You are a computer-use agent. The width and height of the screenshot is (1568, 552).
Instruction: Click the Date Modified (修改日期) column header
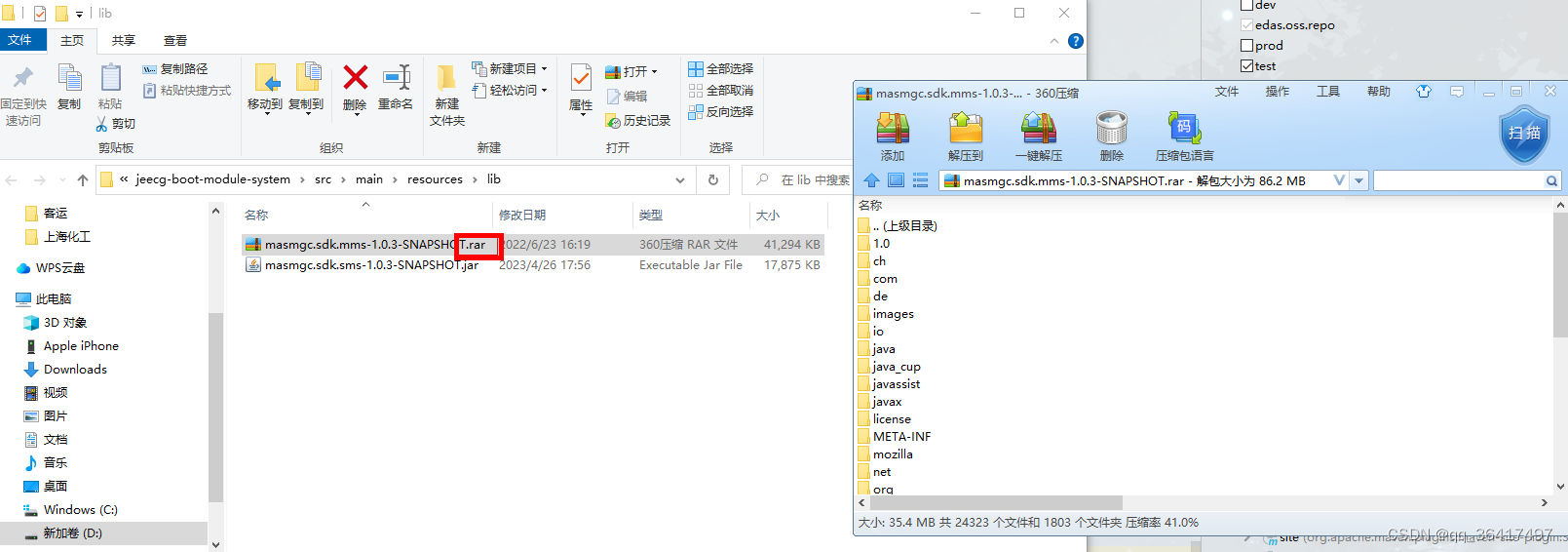tap(522, 216)
